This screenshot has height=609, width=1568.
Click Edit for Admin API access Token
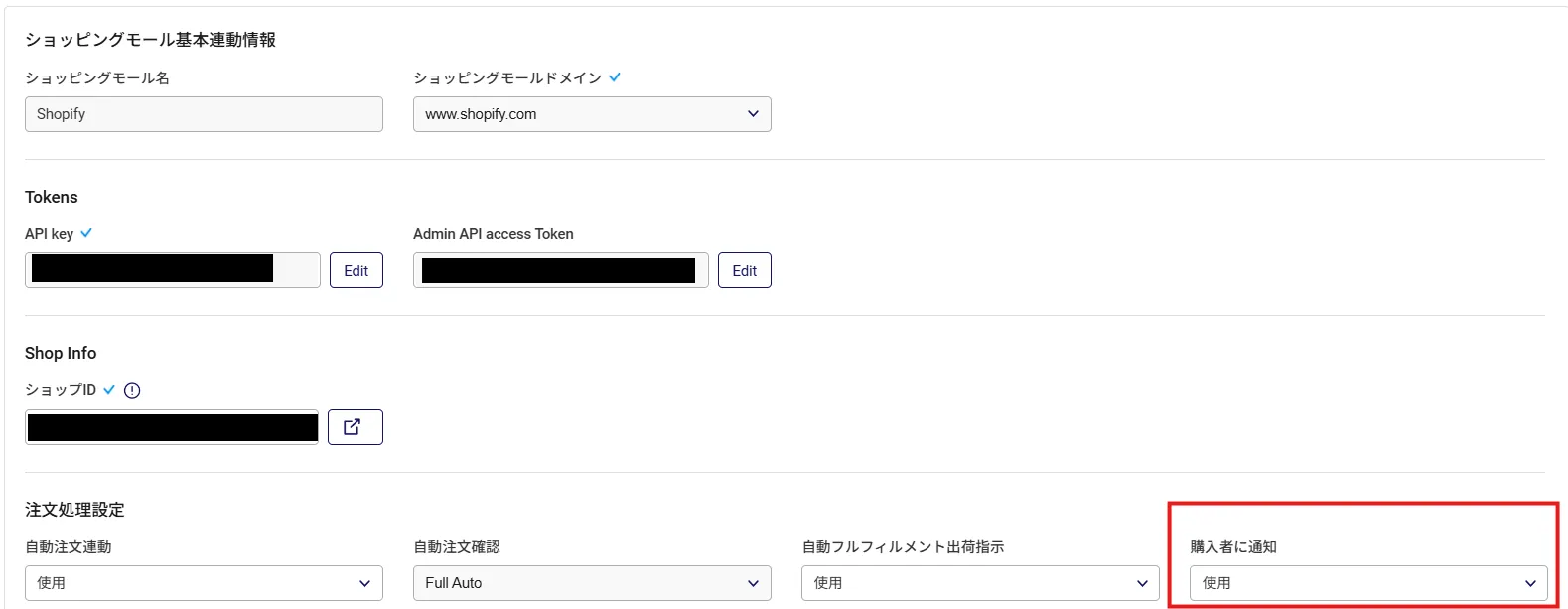tap(744, 270)
